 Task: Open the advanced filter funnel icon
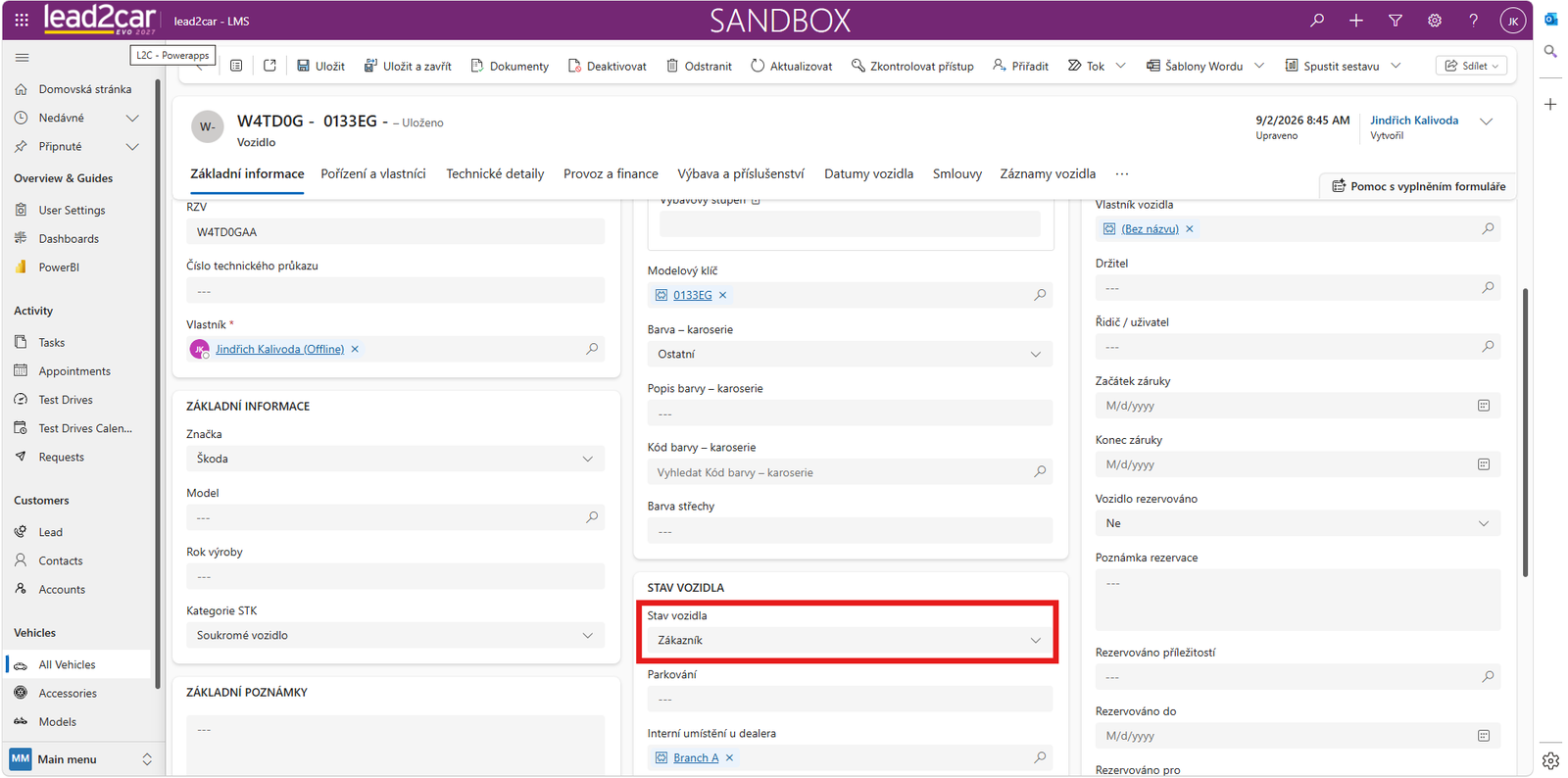[1396, 20]
